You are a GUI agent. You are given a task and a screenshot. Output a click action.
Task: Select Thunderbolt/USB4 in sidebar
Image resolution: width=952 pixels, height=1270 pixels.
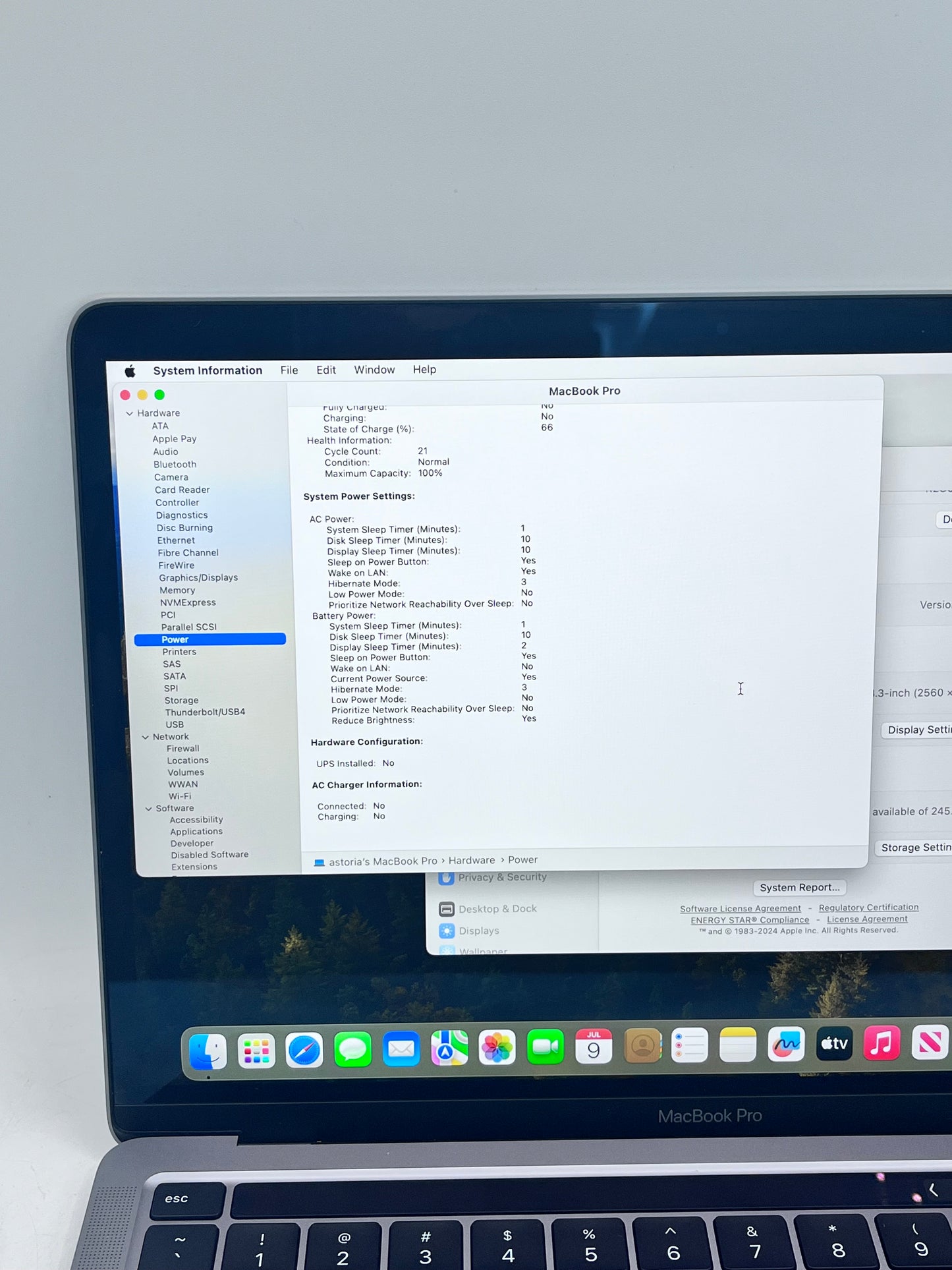(x=205, y=712)
